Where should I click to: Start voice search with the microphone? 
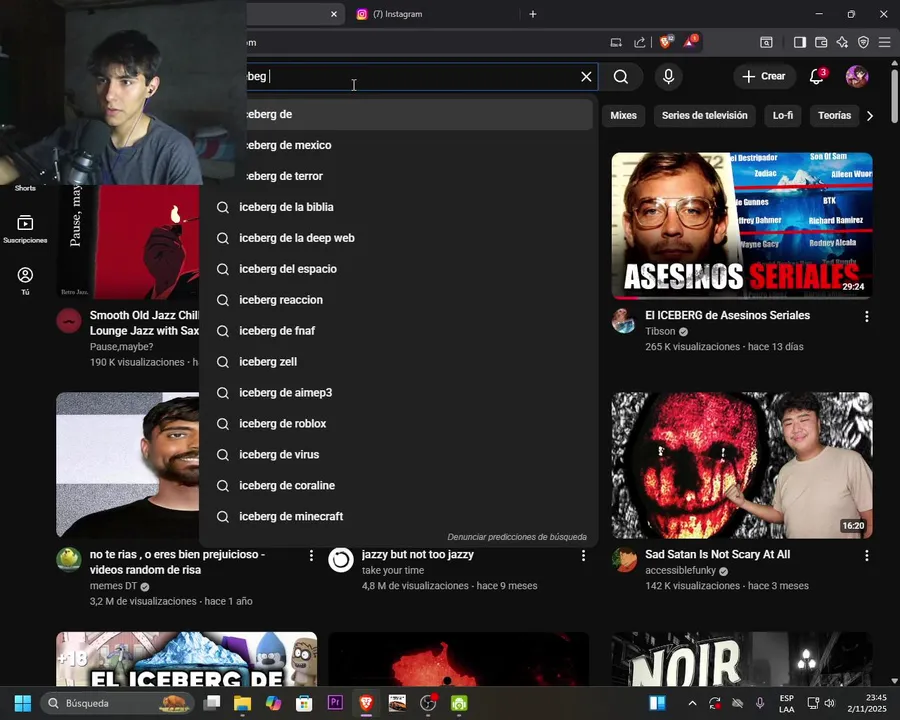point(668,76)
